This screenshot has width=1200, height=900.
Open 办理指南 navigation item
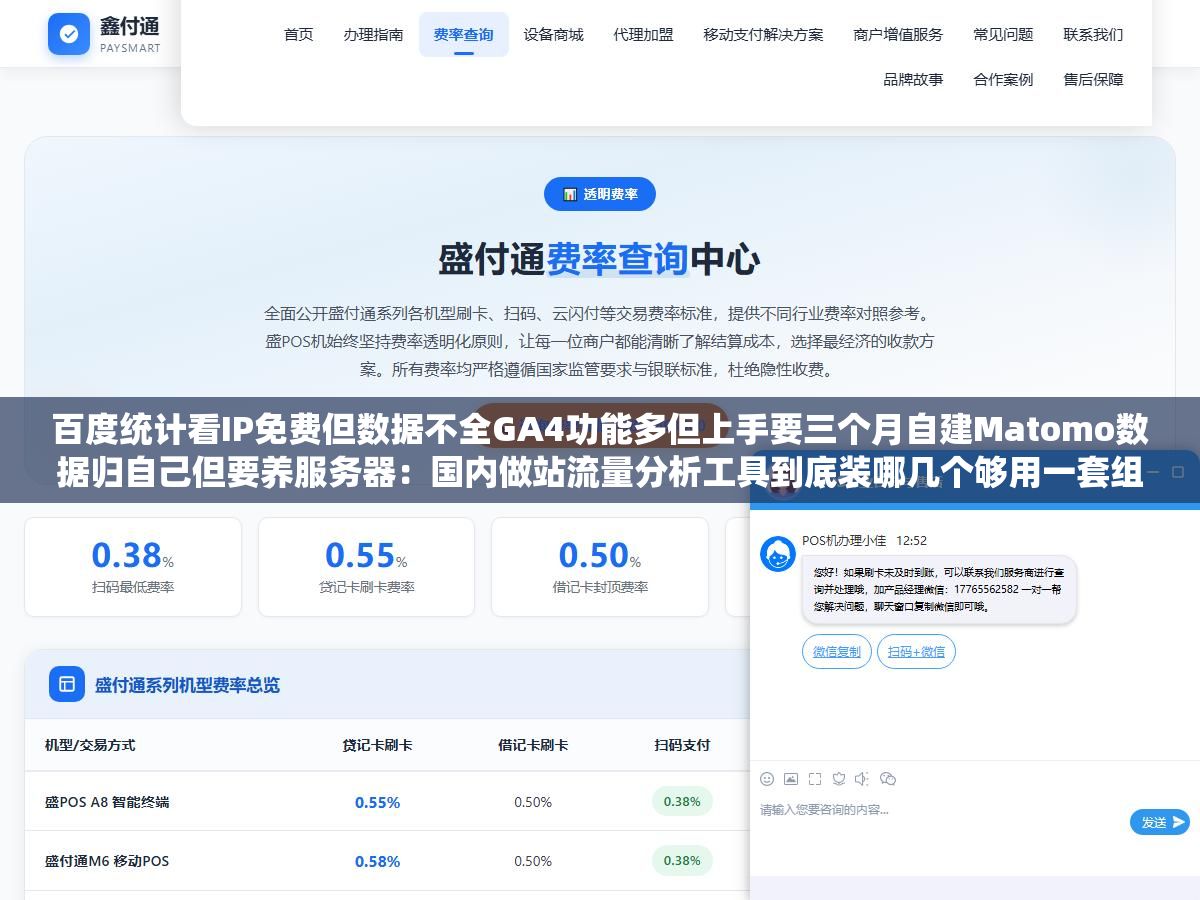point(373,34)
